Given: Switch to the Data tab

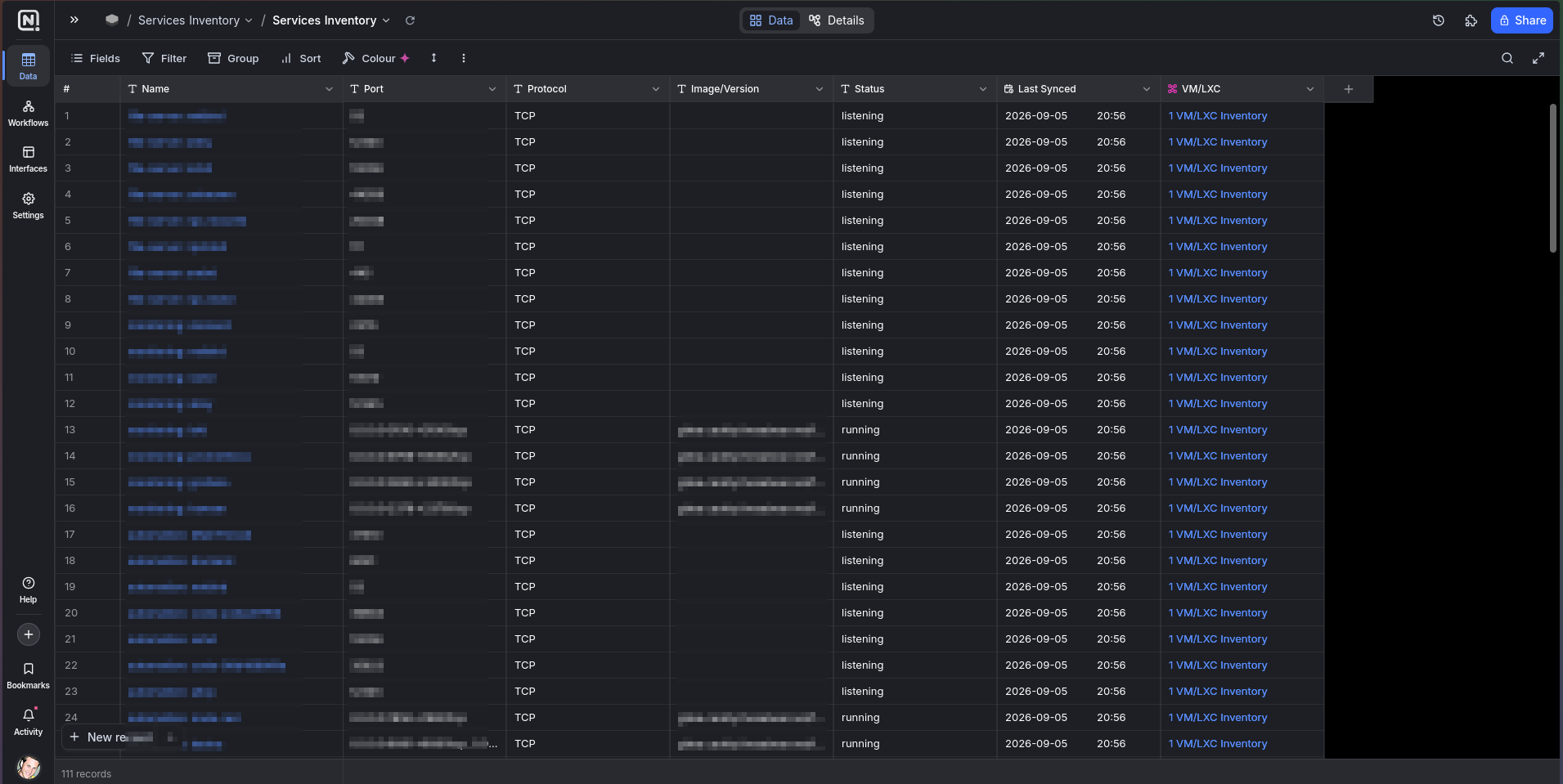Looking at the screenshot, I should point(771,20).
